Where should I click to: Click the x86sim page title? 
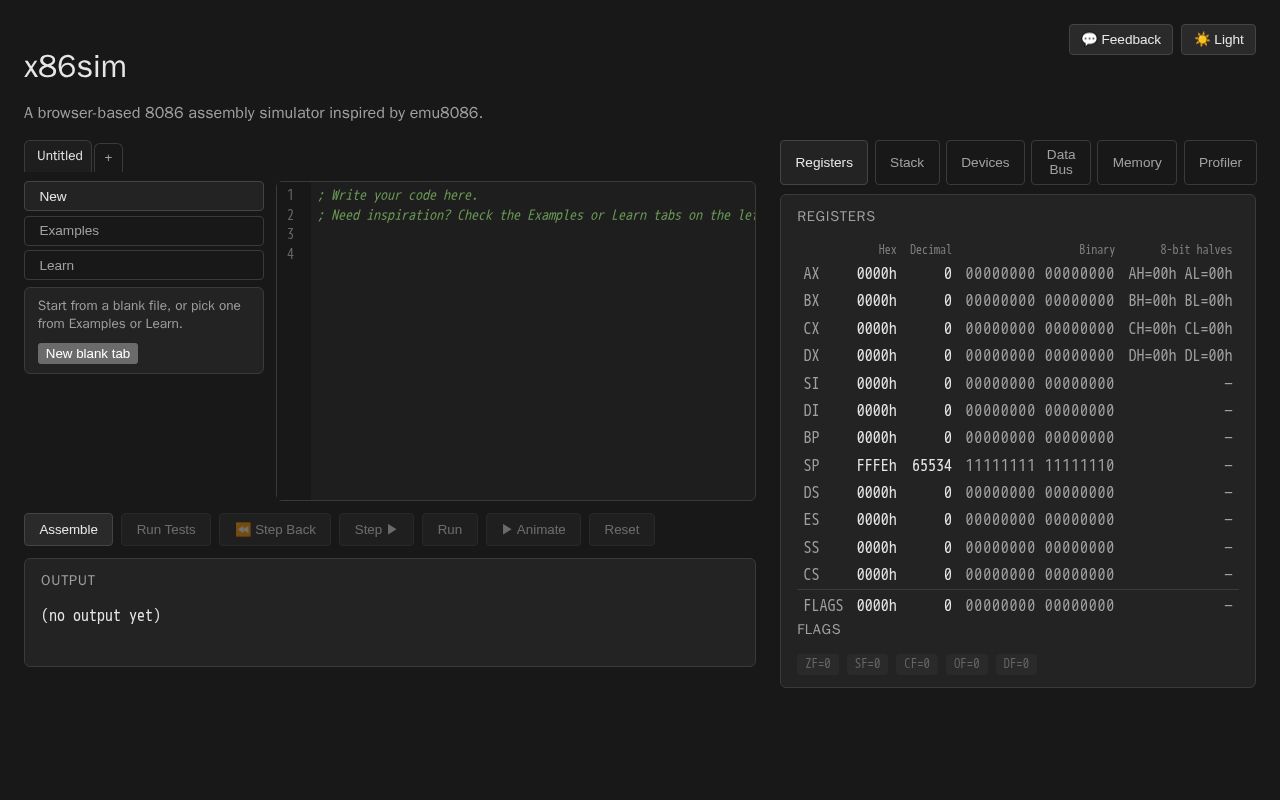coord(75,67)
